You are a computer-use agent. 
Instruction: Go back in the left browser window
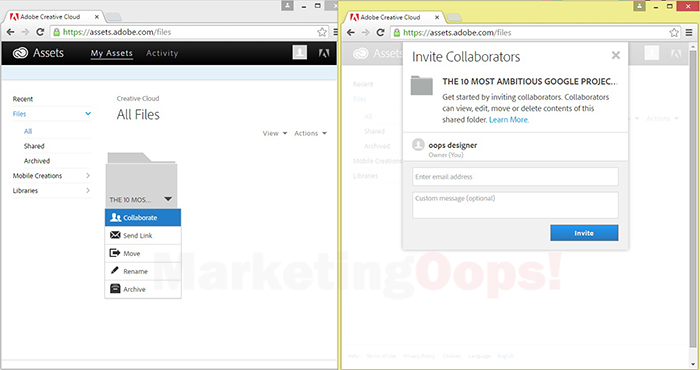coord(11,32)
